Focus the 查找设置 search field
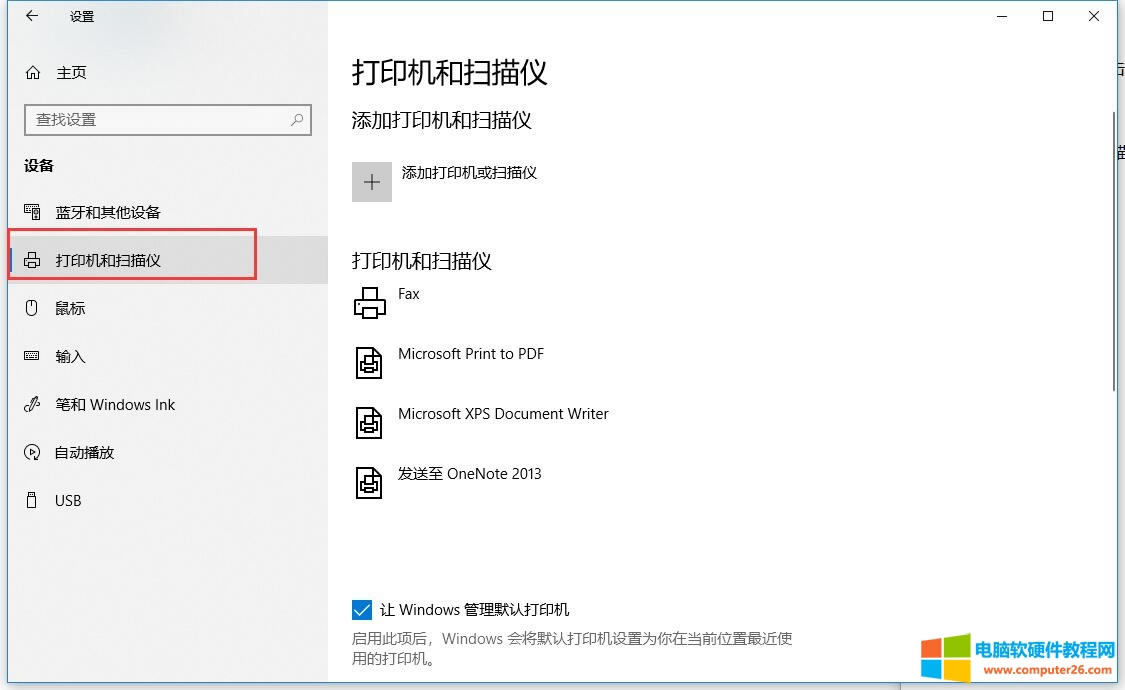Image resolution: width=1125 pixels, height=690 pixels. (x=168, y=120)
